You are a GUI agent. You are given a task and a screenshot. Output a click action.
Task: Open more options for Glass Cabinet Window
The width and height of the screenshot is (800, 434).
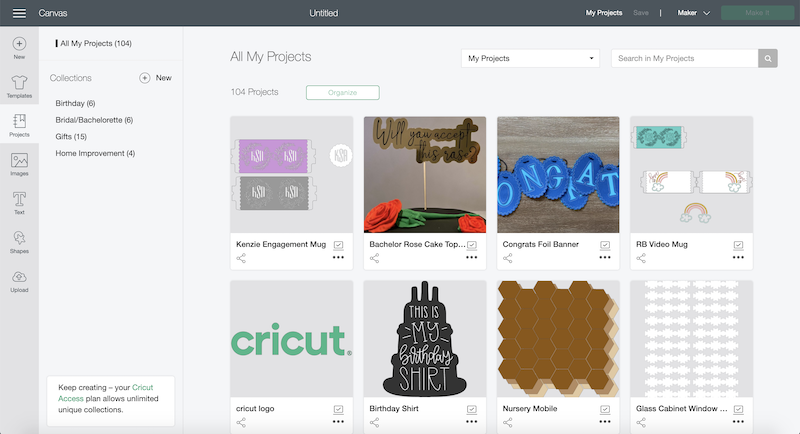click(738, 422)
